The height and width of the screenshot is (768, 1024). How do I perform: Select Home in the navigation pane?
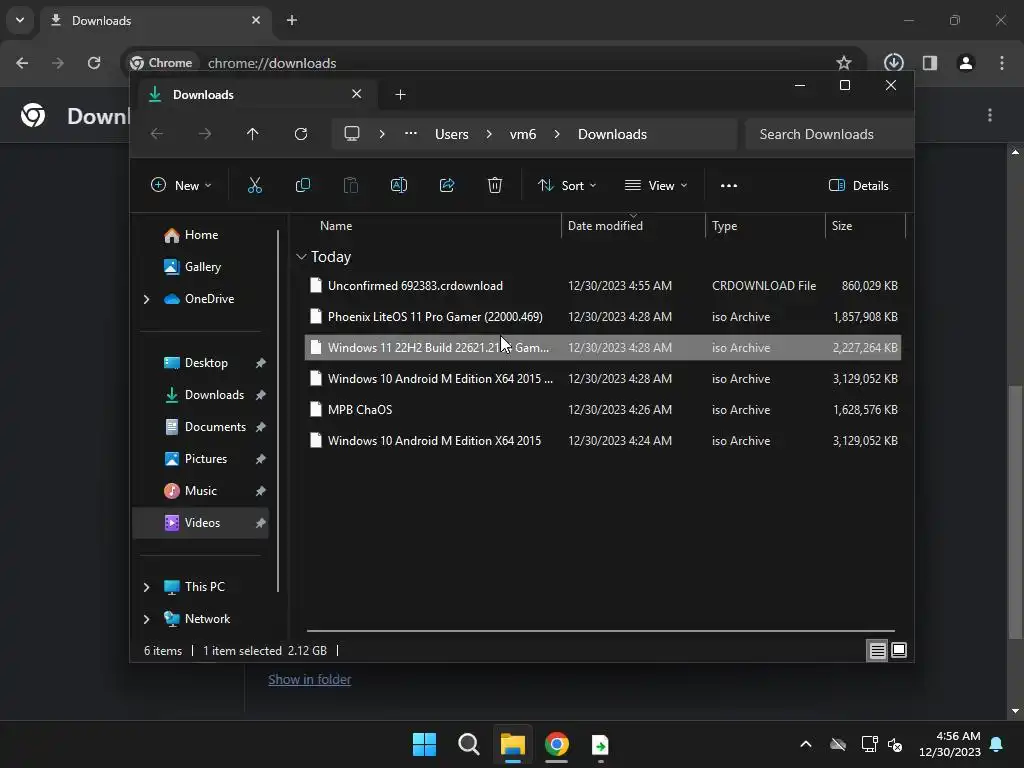coord(201,235)
